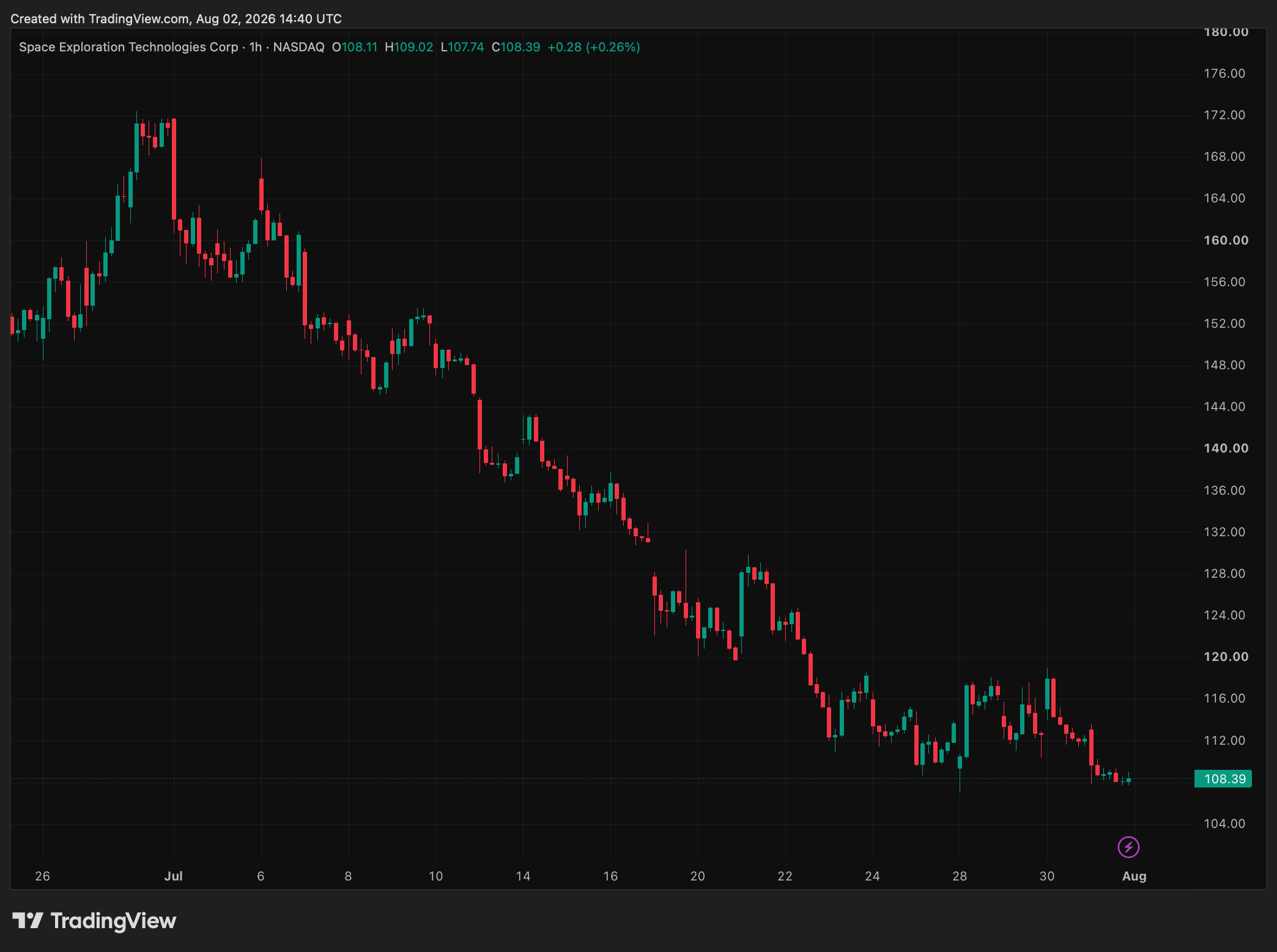
Task: Select the 16 date label on time axis
Action: coord(610,876)
